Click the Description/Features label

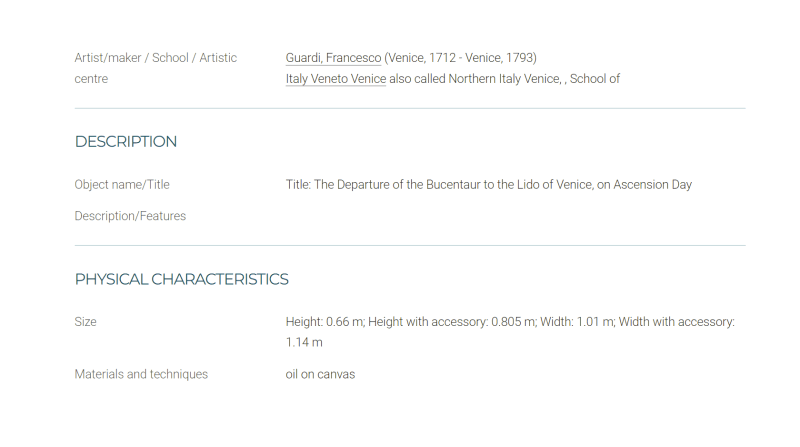click(x=130, y=216)
